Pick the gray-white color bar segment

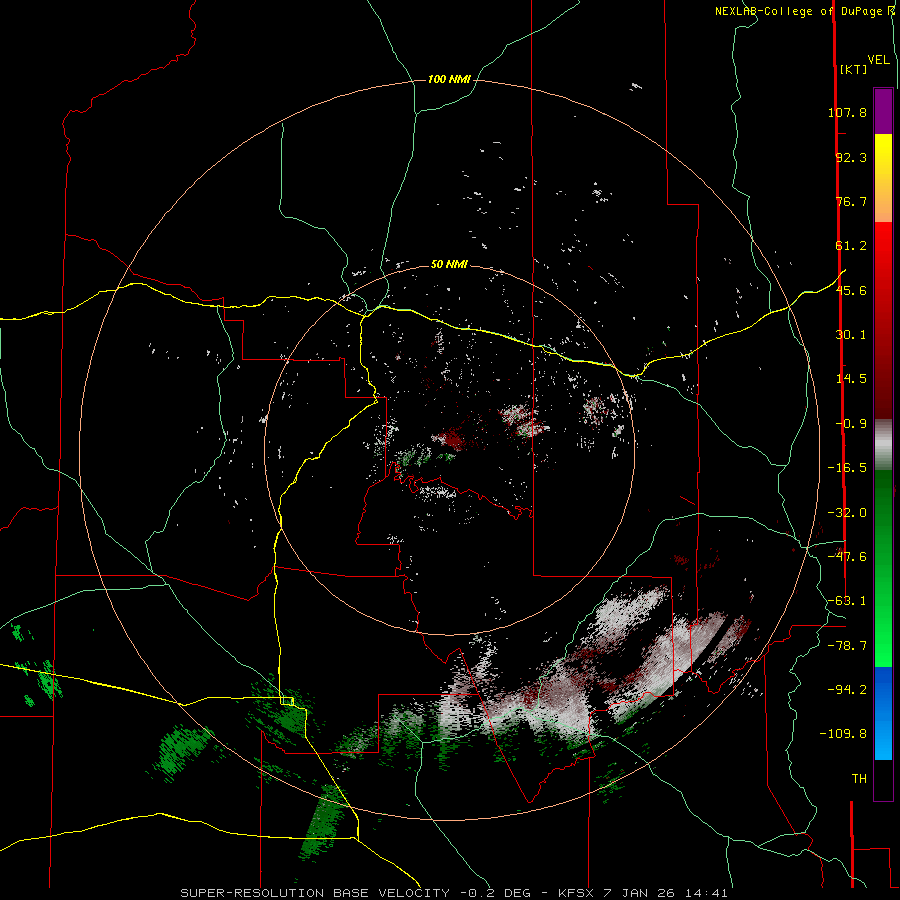point(883,442)
